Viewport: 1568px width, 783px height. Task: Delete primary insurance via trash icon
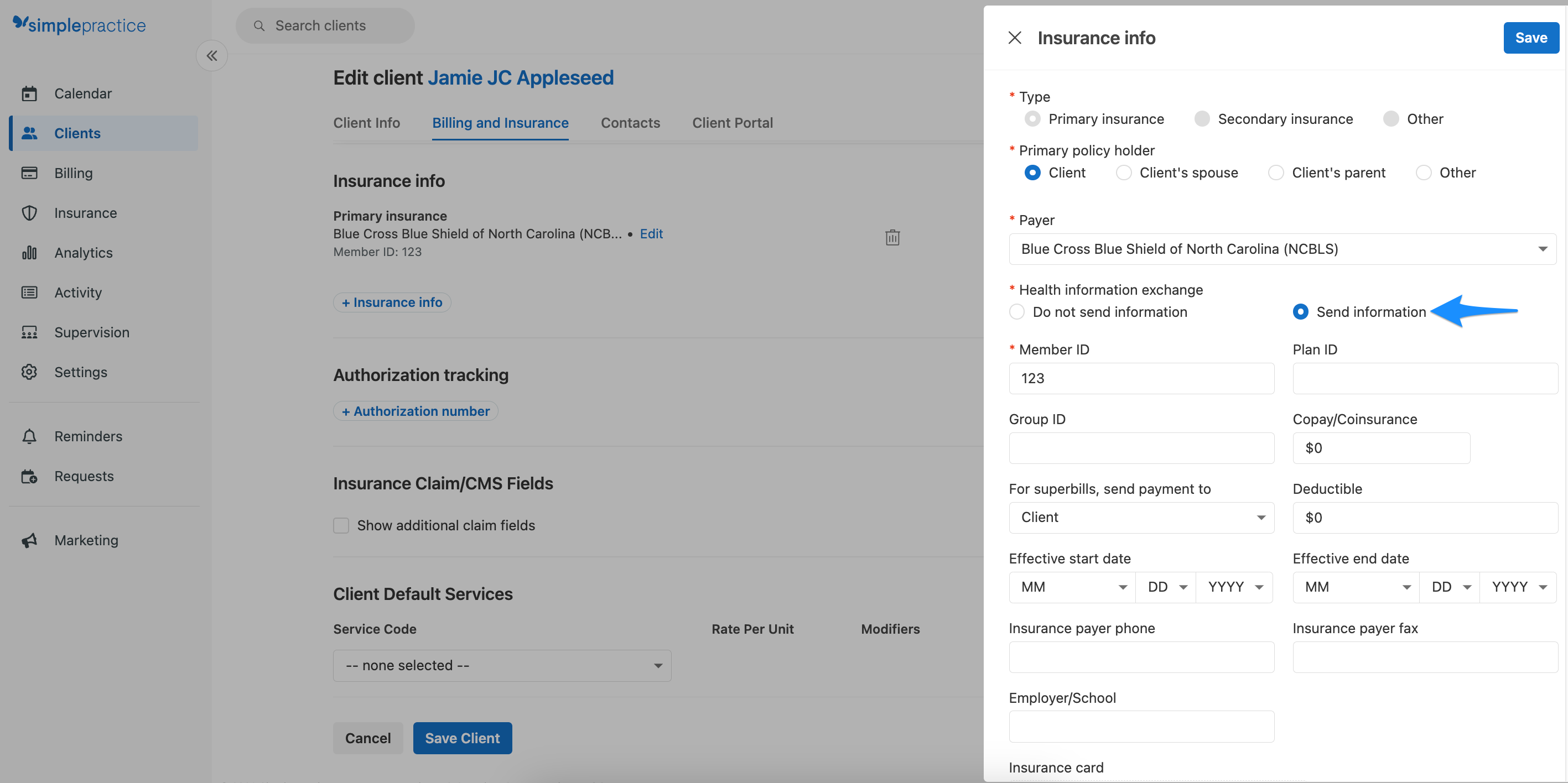pos(892,237)
